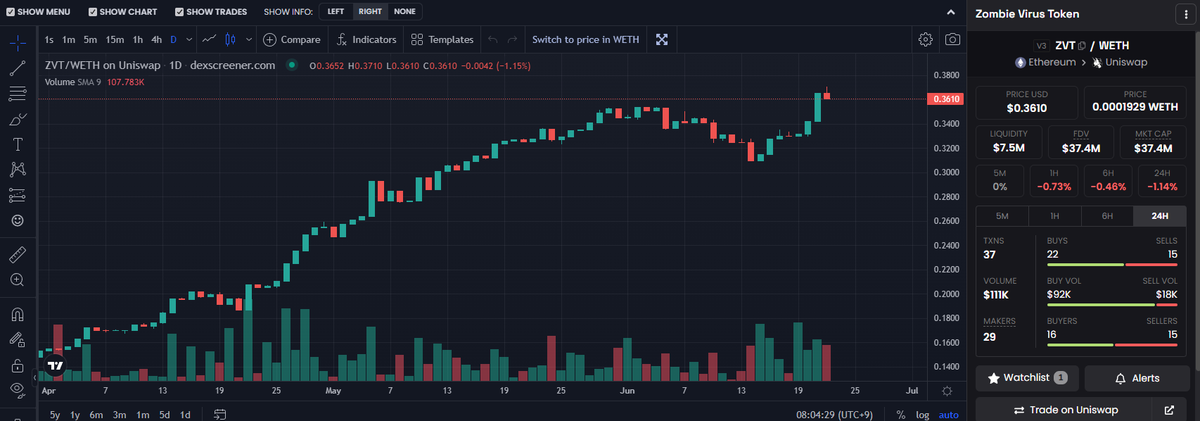1200x421 pixels.
Task: Open the forecasting and measurement tools
Action: coord(17,194)
